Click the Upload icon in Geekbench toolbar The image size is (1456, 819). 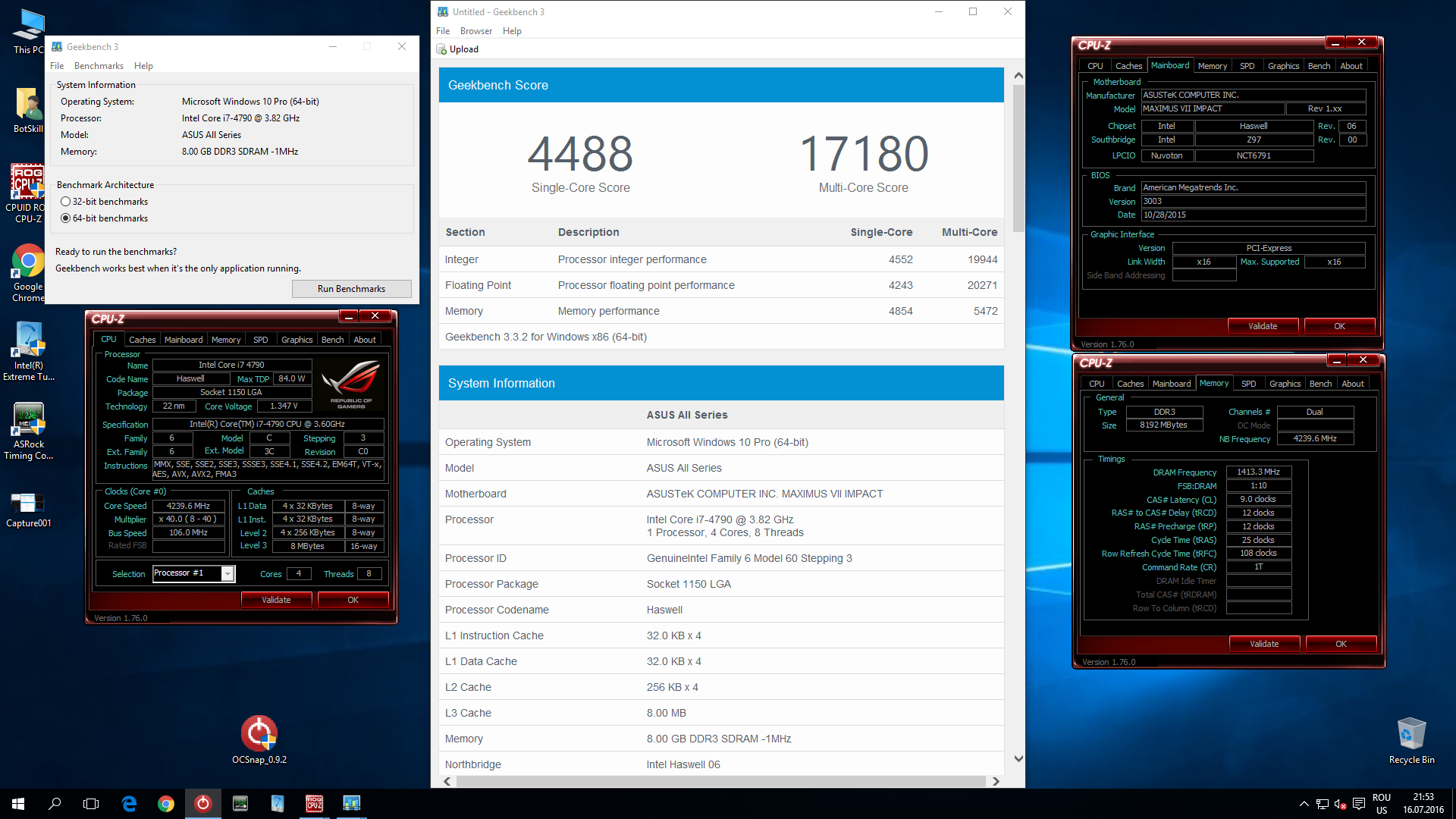click(x=441, y=49)
